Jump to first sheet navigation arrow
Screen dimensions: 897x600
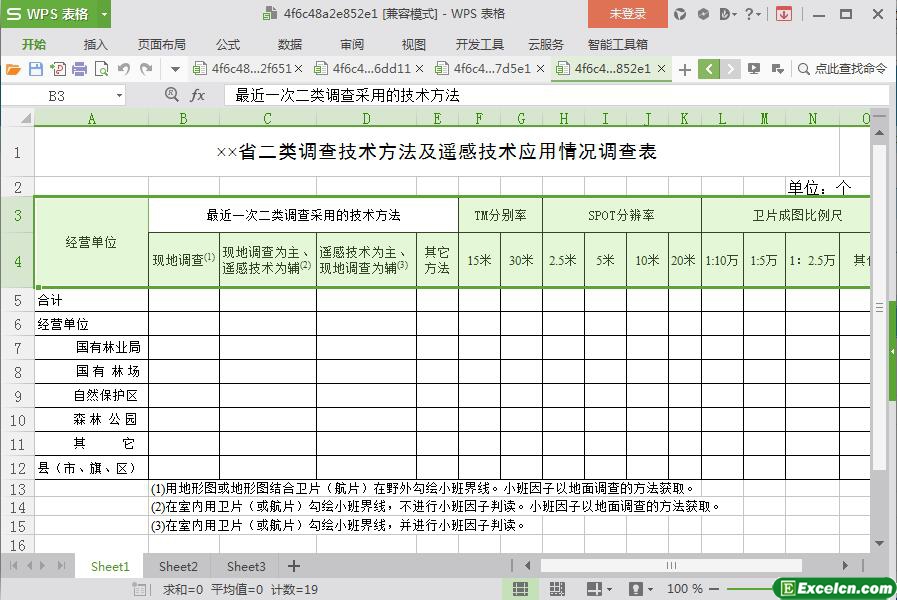pyautogui.click(x=14, y=566)
